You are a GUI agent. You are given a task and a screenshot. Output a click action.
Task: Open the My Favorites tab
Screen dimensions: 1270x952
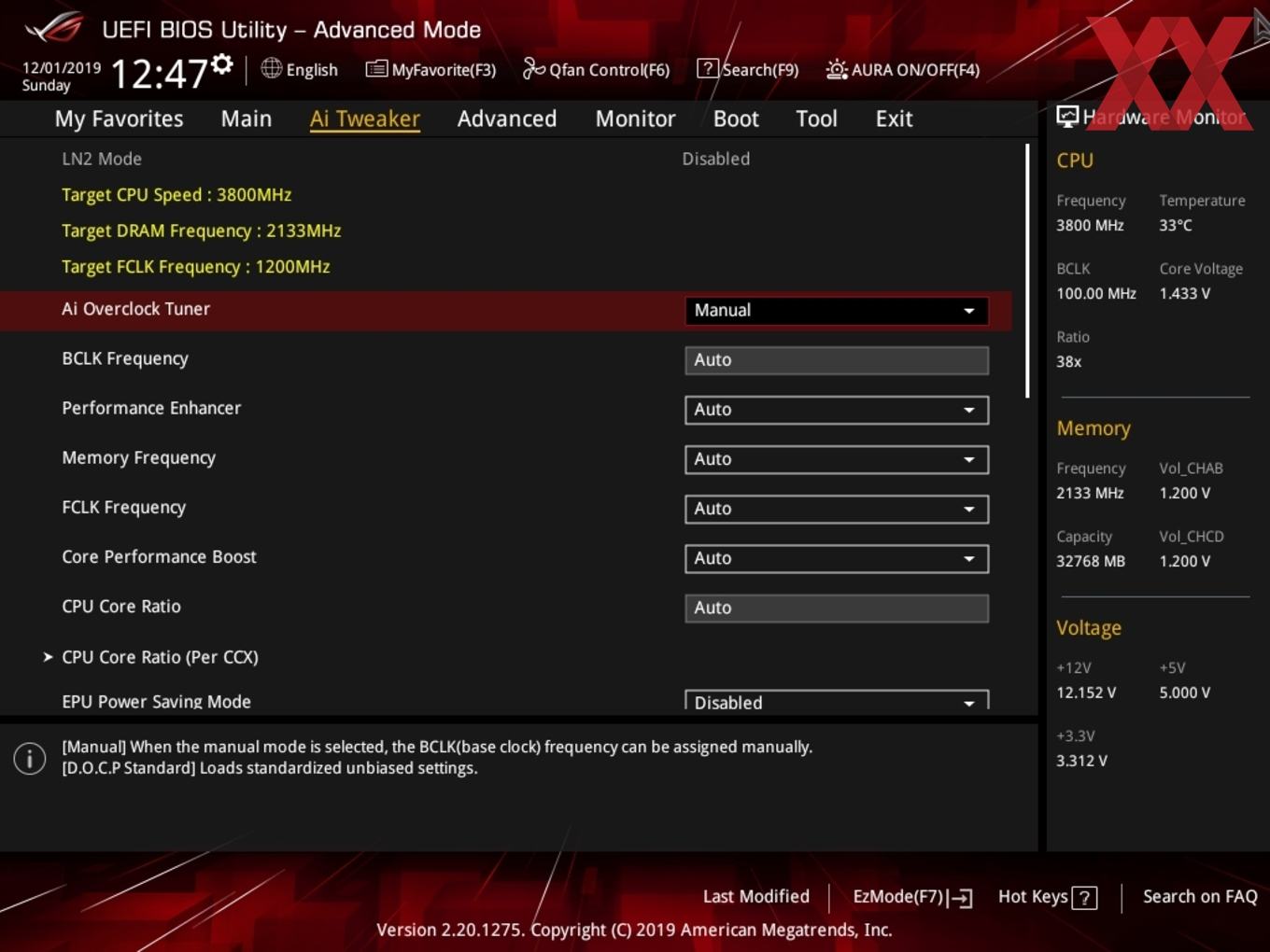point(119,119)
